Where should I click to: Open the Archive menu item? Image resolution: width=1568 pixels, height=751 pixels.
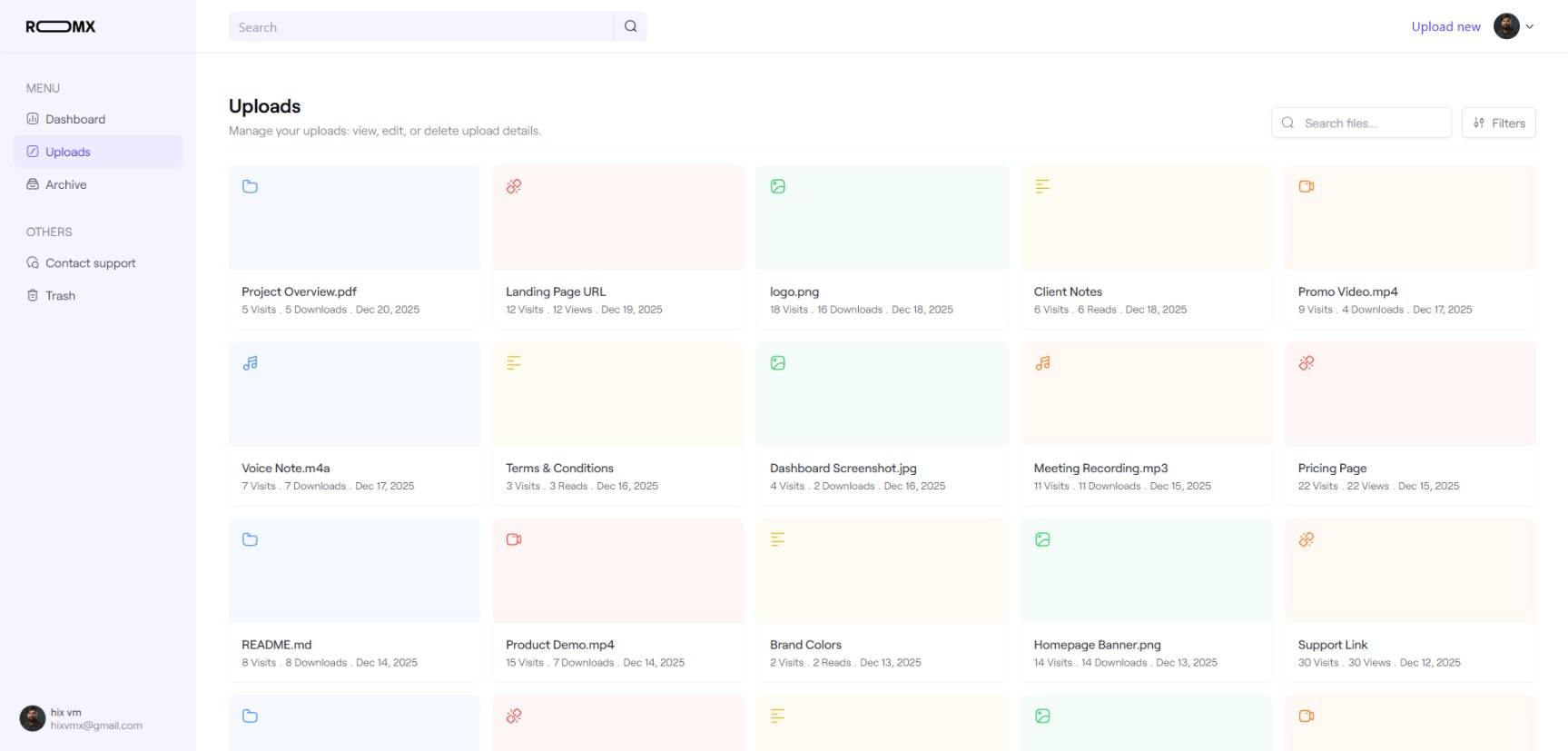(x=65, y=184)
